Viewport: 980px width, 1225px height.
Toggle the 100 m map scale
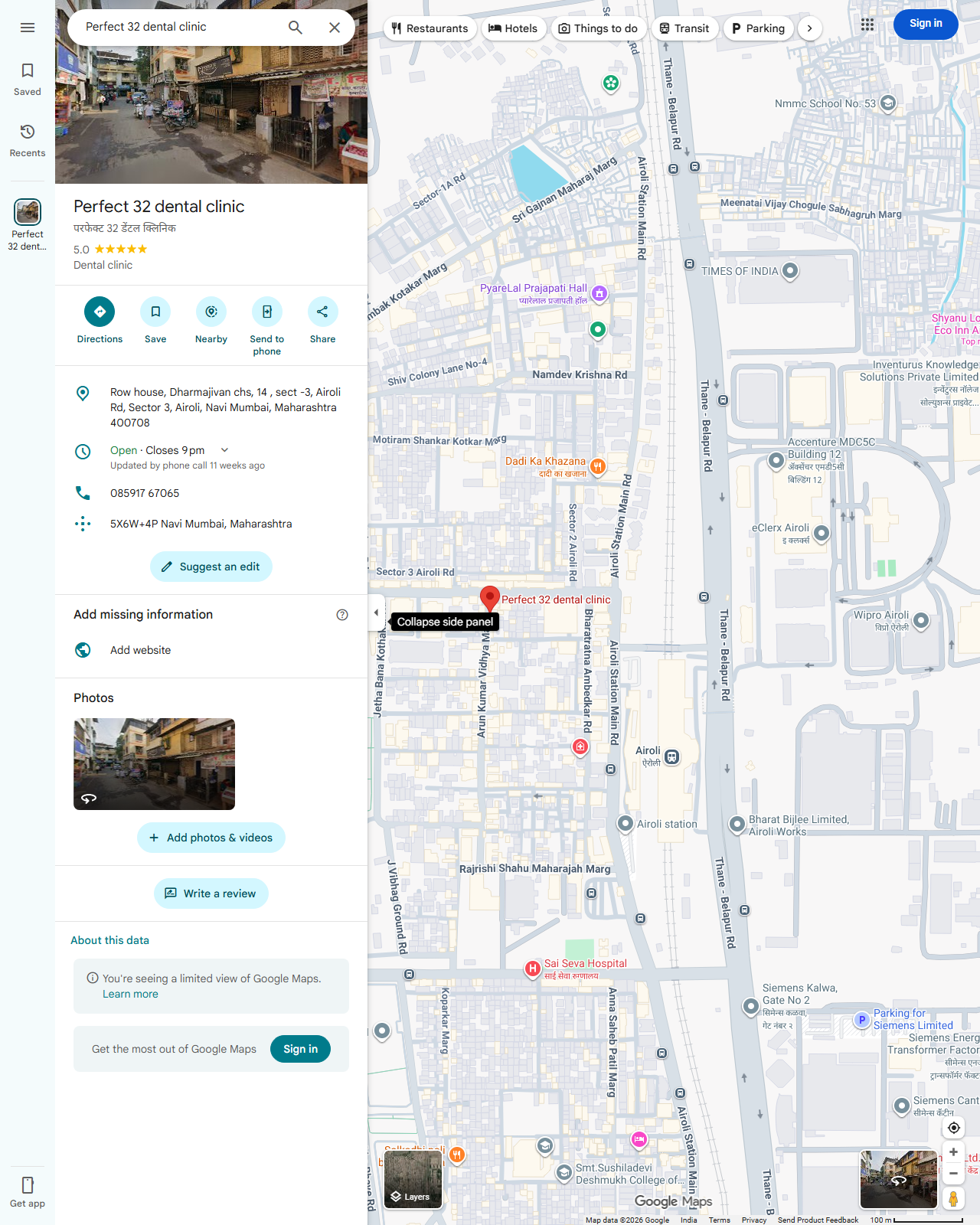[x=916, y=1220]
